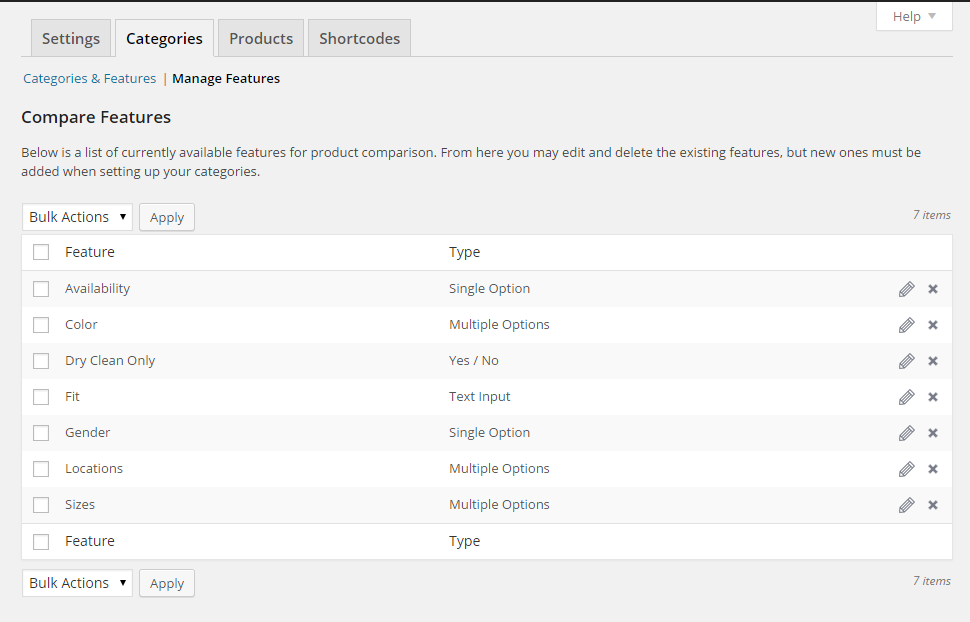
Task: Tick the checkbox next to Availability
Action: click(x=41, y=289)
